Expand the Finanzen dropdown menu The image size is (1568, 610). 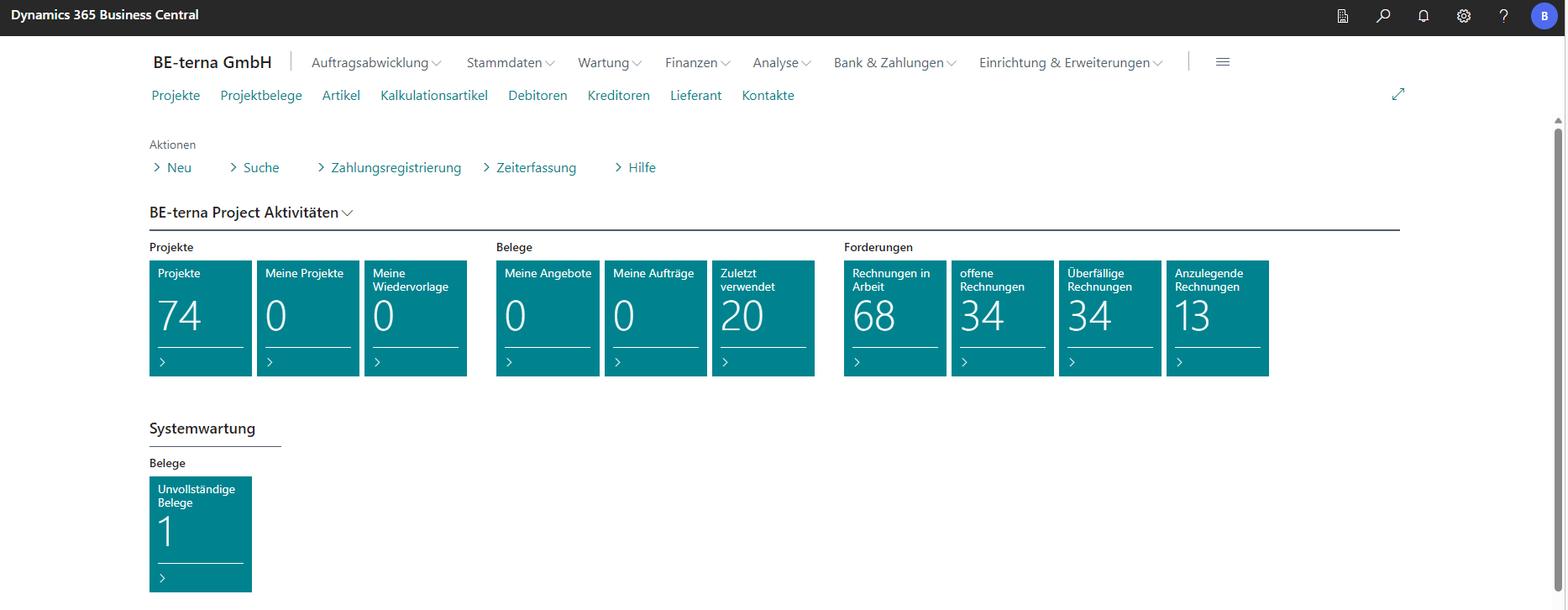point(697,63)
